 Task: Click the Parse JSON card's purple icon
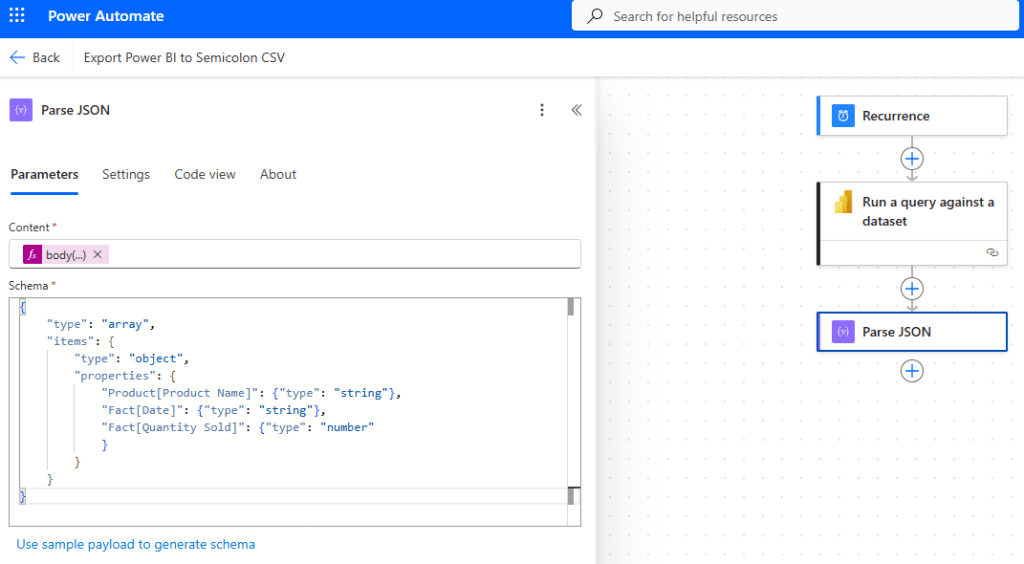(x=843, y=332)
